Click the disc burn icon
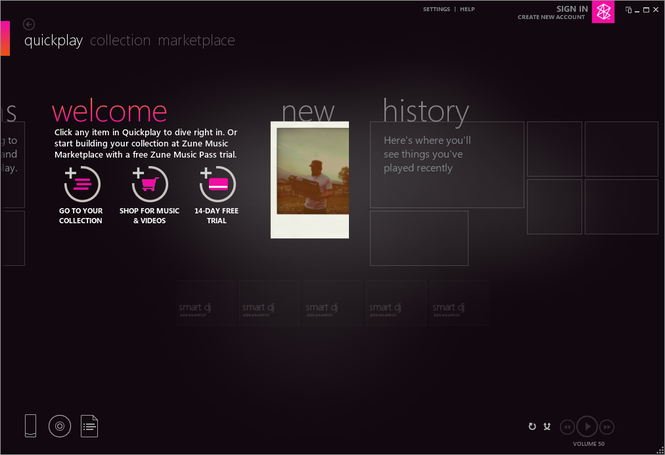This screenshot has height=455, width=665. pyautogui.click(x=60, y=426)
